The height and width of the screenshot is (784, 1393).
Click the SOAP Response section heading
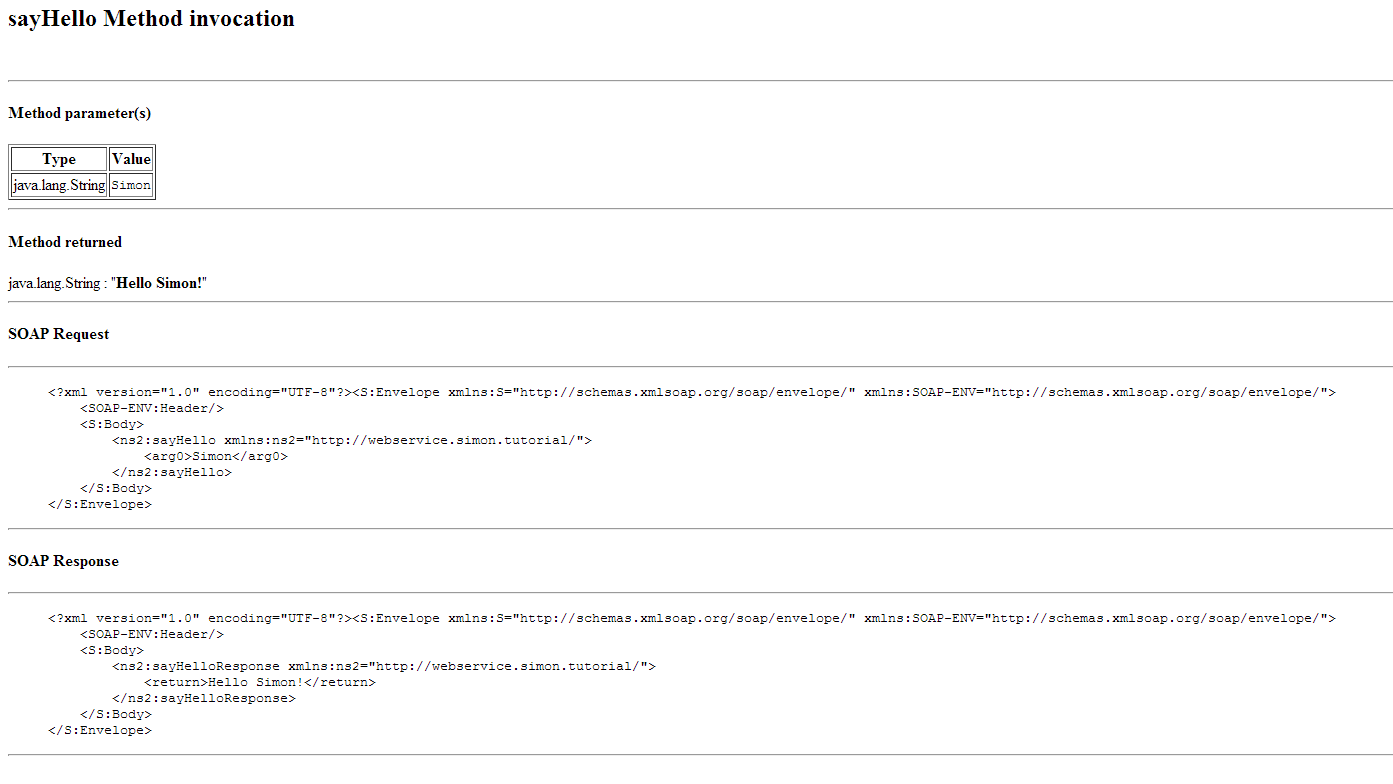(x=63, y=561)
